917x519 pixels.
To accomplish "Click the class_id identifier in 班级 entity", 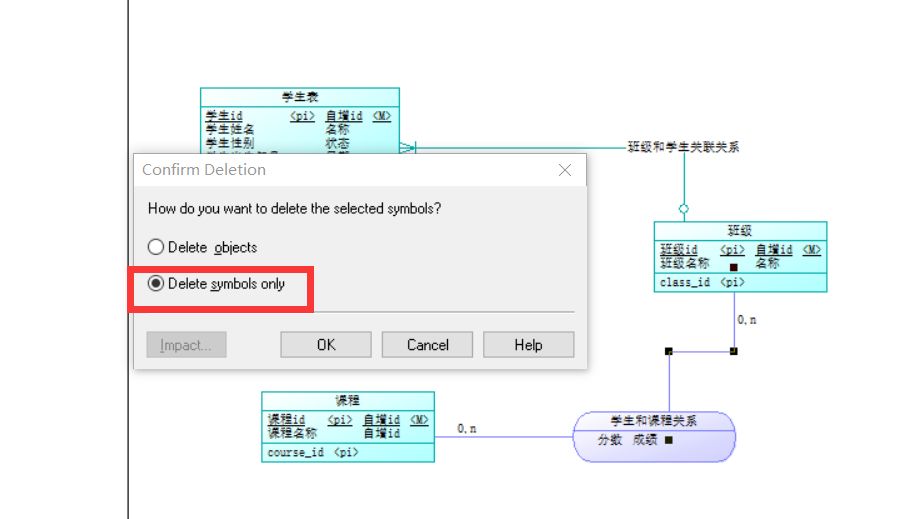I will pos(685,283).
